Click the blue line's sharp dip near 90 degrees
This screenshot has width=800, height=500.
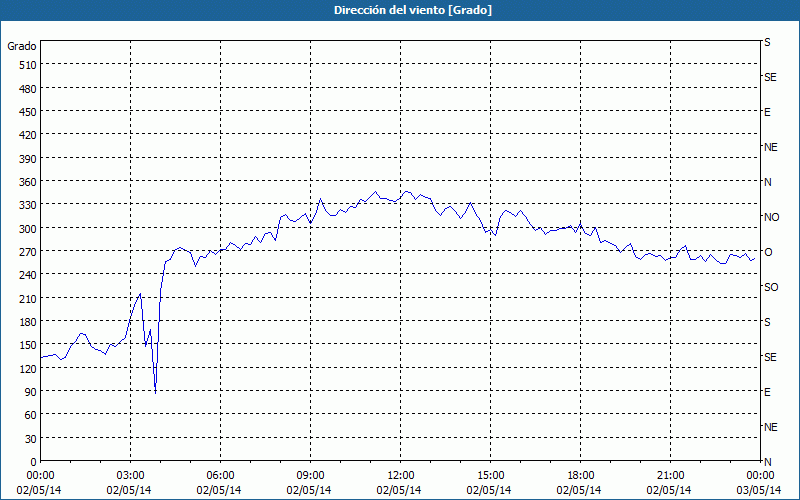(x=156, y=392)
